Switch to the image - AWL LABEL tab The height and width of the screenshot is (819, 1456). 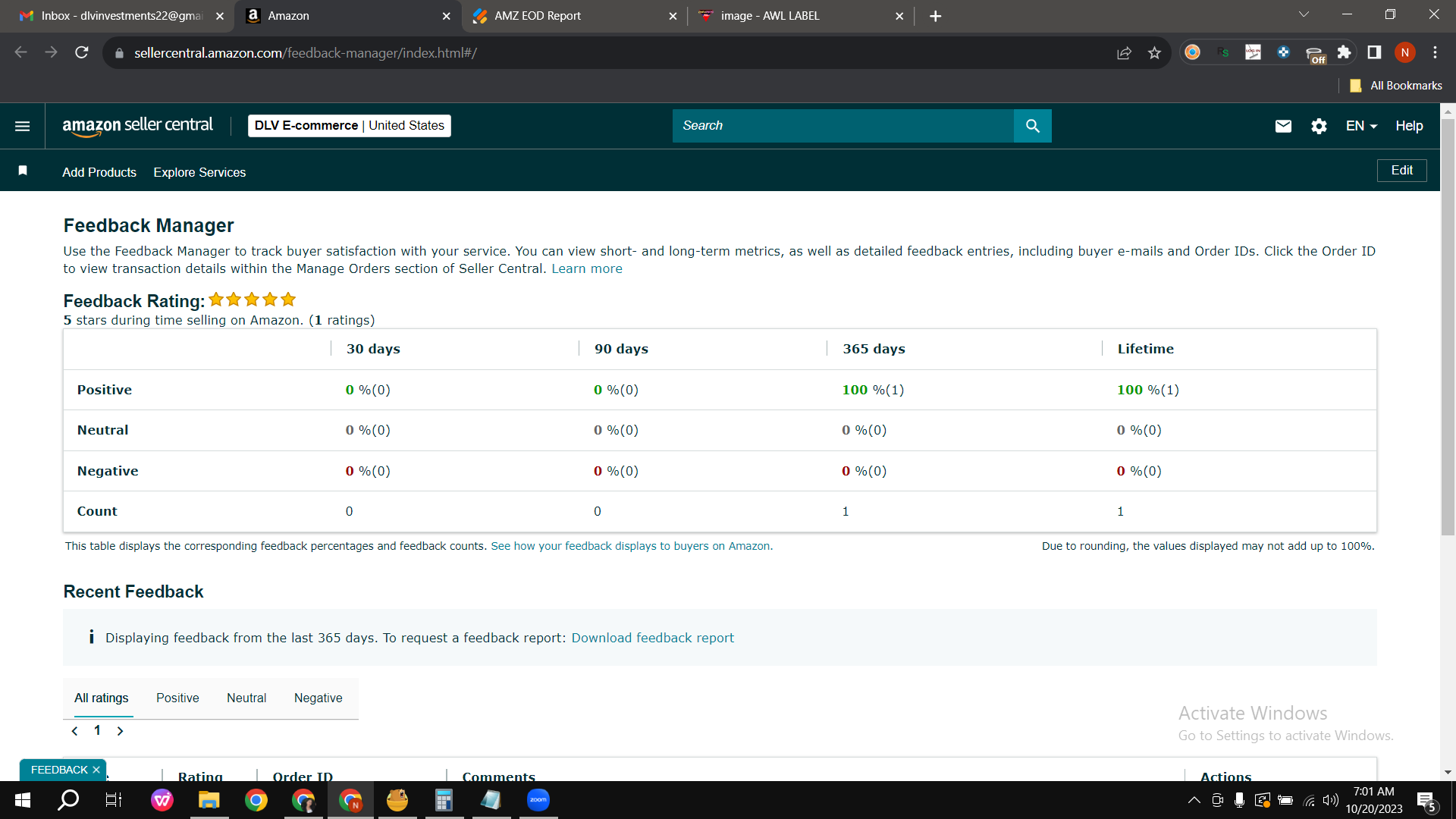[x=801, y=16]
